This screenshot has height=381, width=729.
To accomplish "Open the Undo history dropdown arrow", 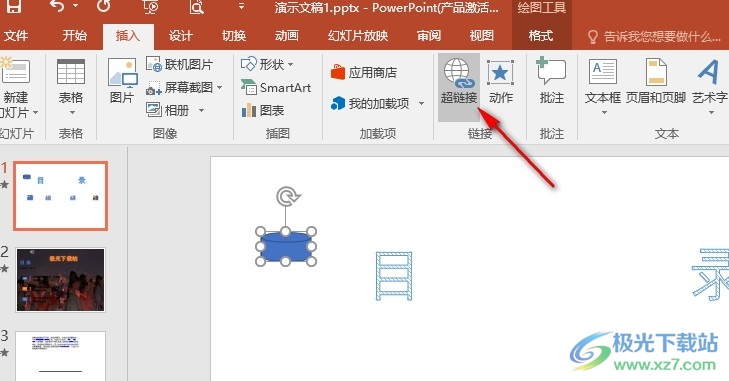I will (76, 6).
